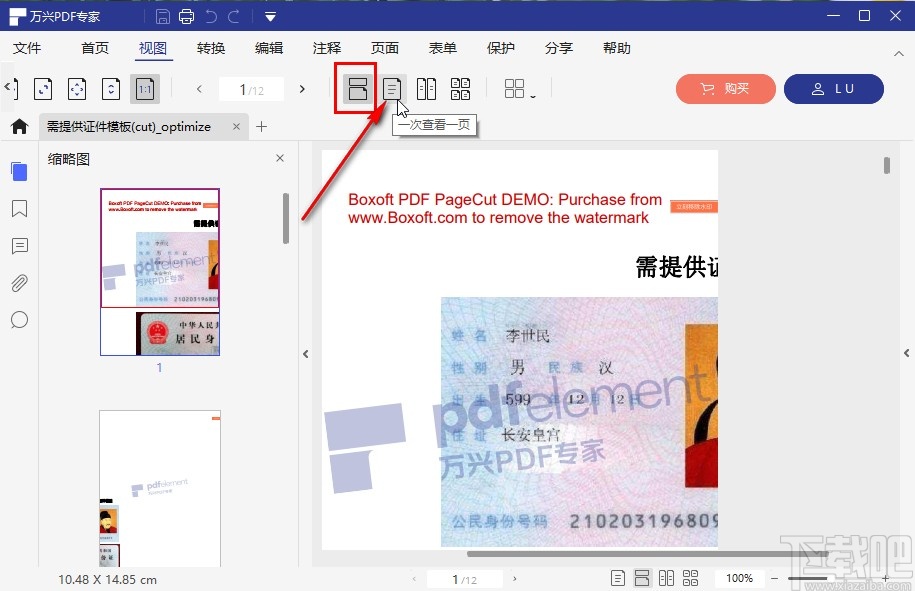
Task: Open the Search panel icon
Action: click(19, 319)
